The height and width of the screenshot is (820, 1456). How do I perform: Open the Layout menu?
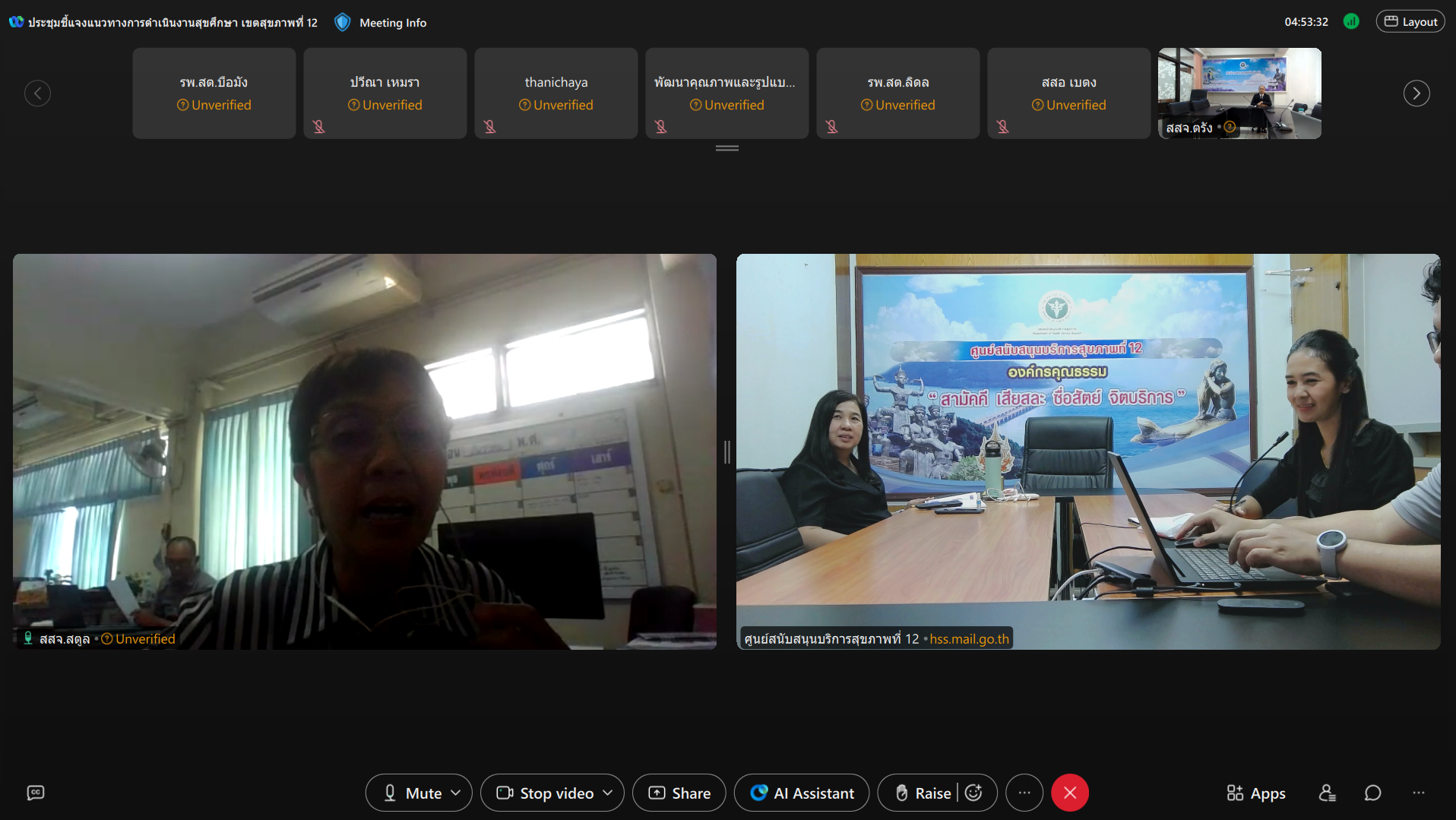point(1410,22)
